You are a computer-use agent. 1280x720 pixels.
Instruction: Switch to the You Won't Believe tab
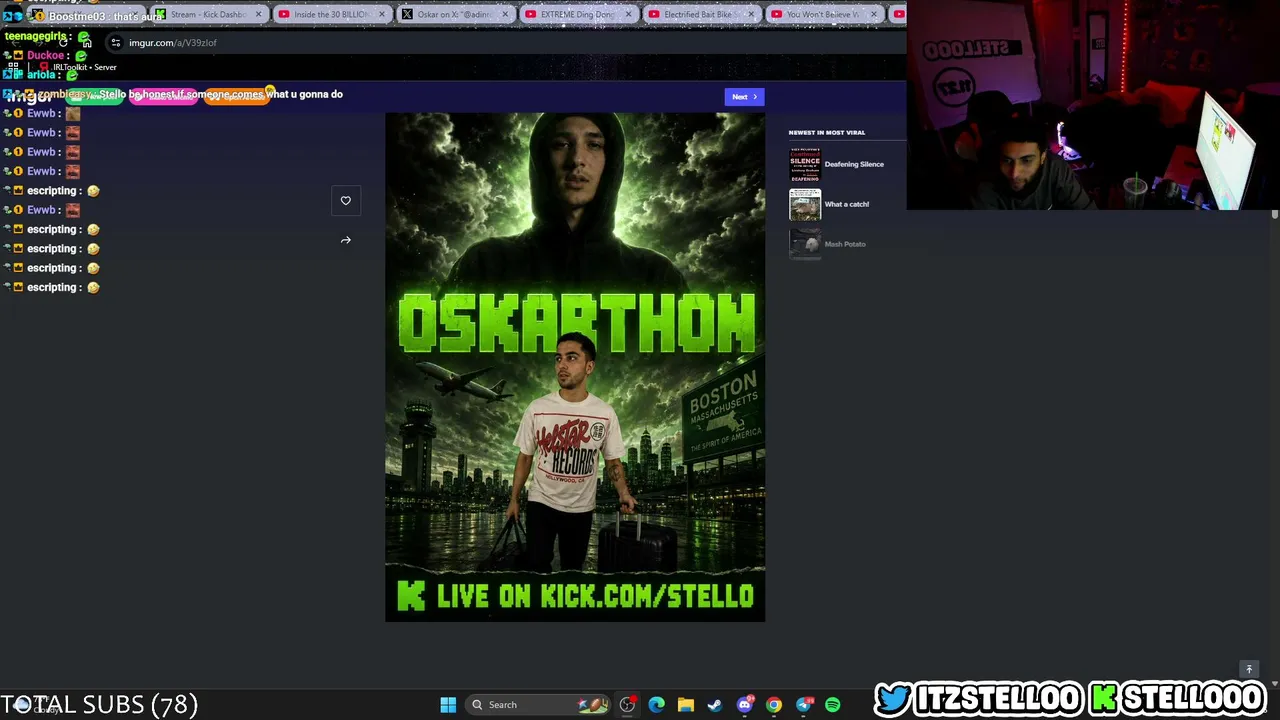pos(824,14)
